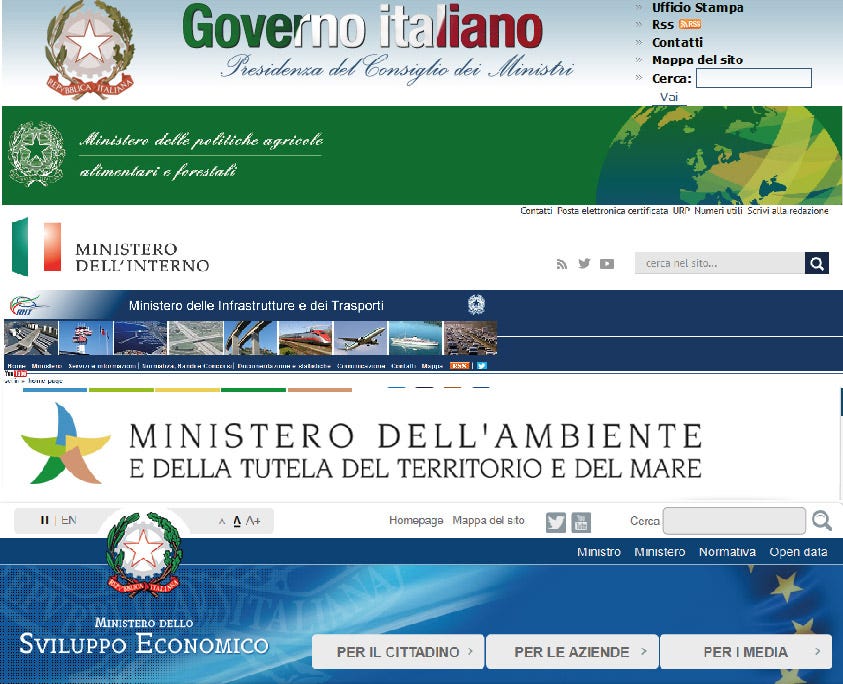Open the YouTube logo below the Infrastrutture menu
This screenshot has height=684, width=843.
16,373
